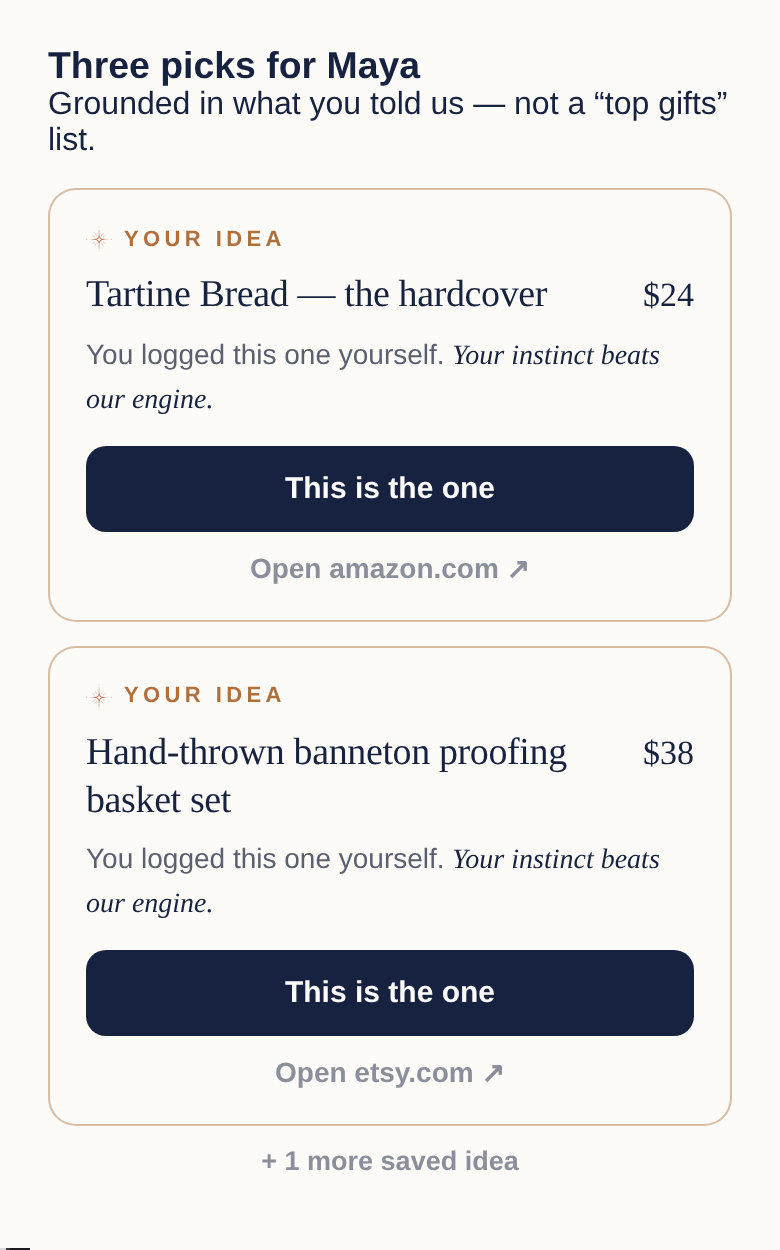Choose 'This is the one' for Tartine Bread
Screen dimensions: 780x1250
tap(390, 489)
